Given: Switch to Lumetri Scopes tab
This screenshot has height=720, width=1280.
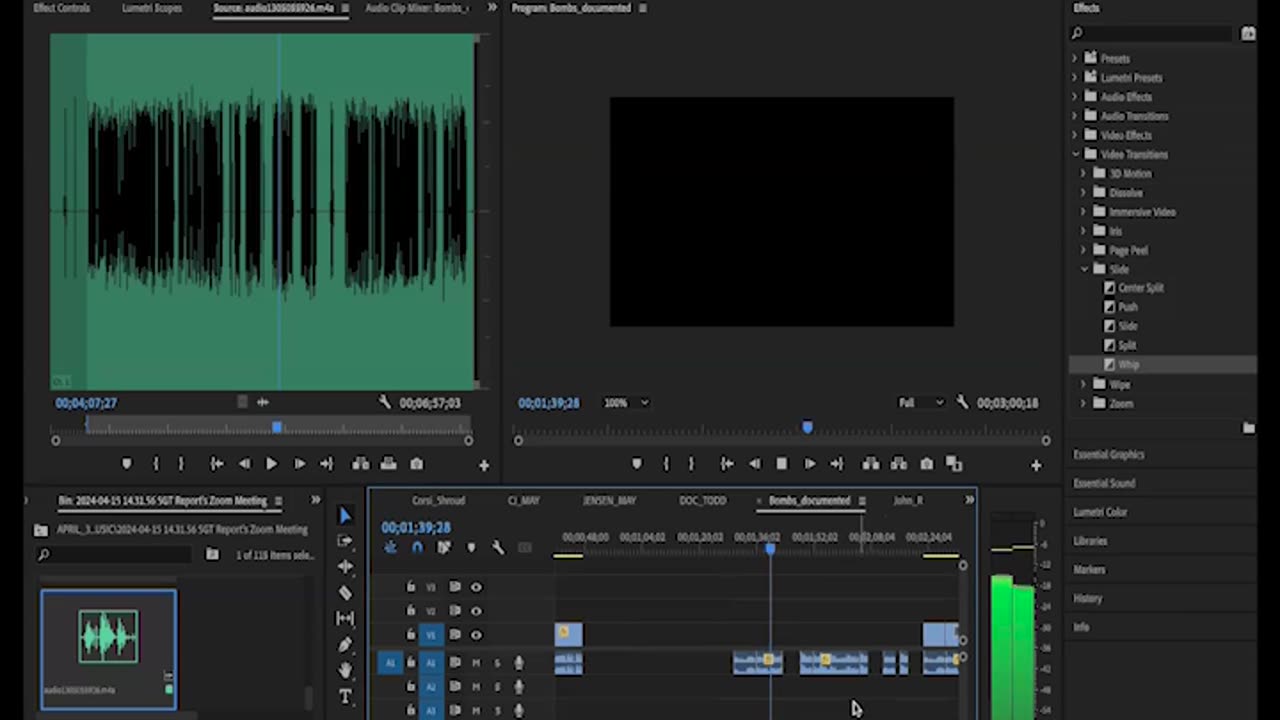Looking at the screenshot, I should pyautogui.click(x=152, y=8).
